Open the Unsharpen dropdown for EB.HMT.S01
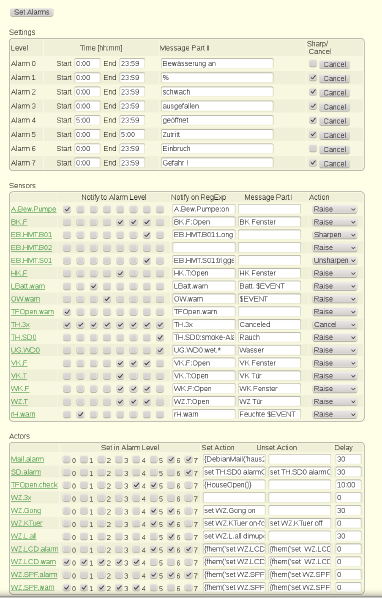This screenshot has height=599, width=382. (335, 261)
